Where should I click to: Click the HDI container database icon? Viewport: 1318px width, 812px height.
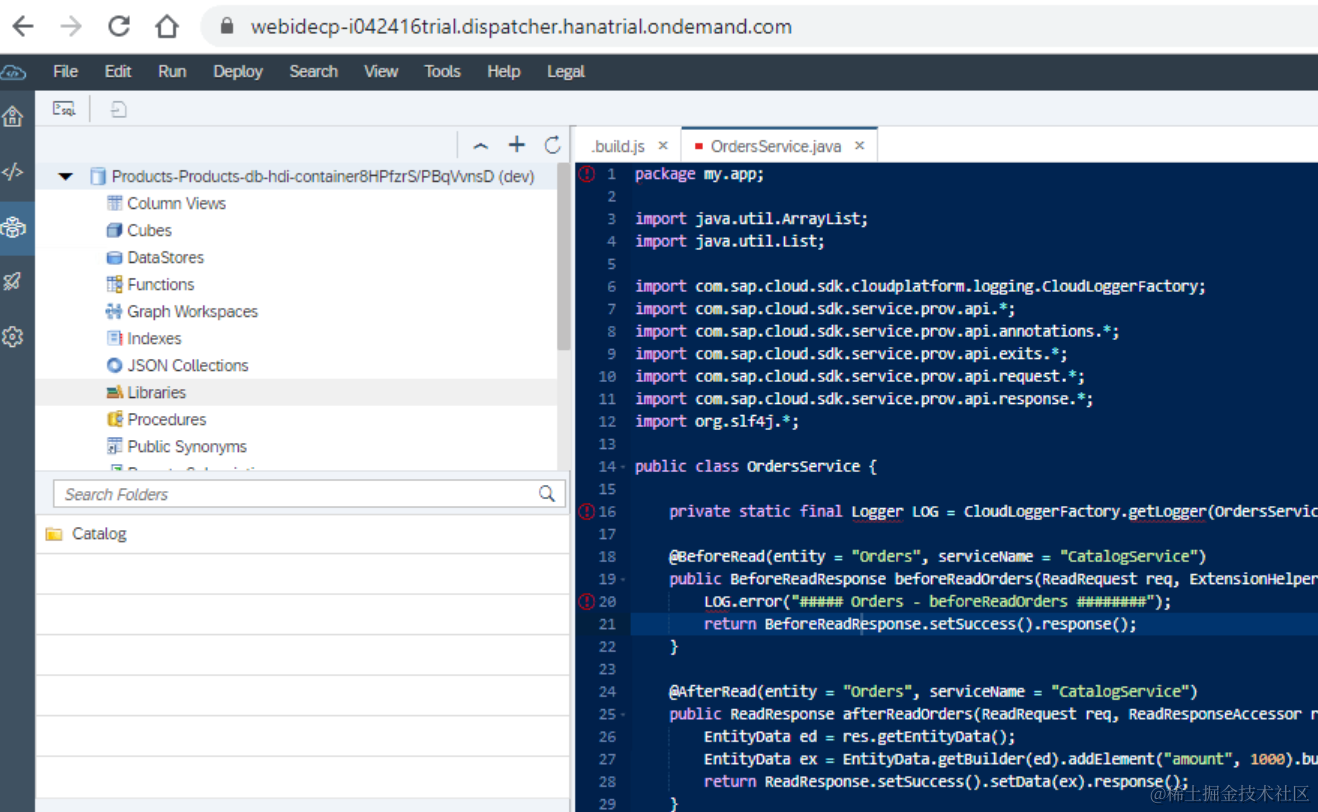98,177
